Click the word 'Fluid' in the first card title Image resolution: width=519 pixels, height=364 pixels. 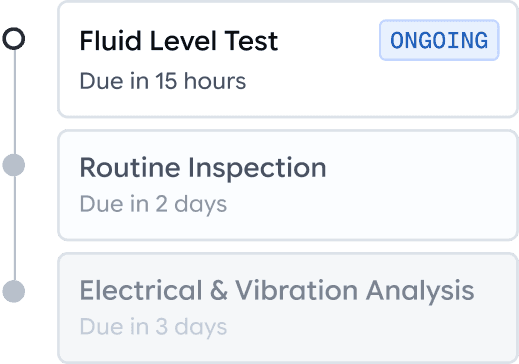pos(110,41)
